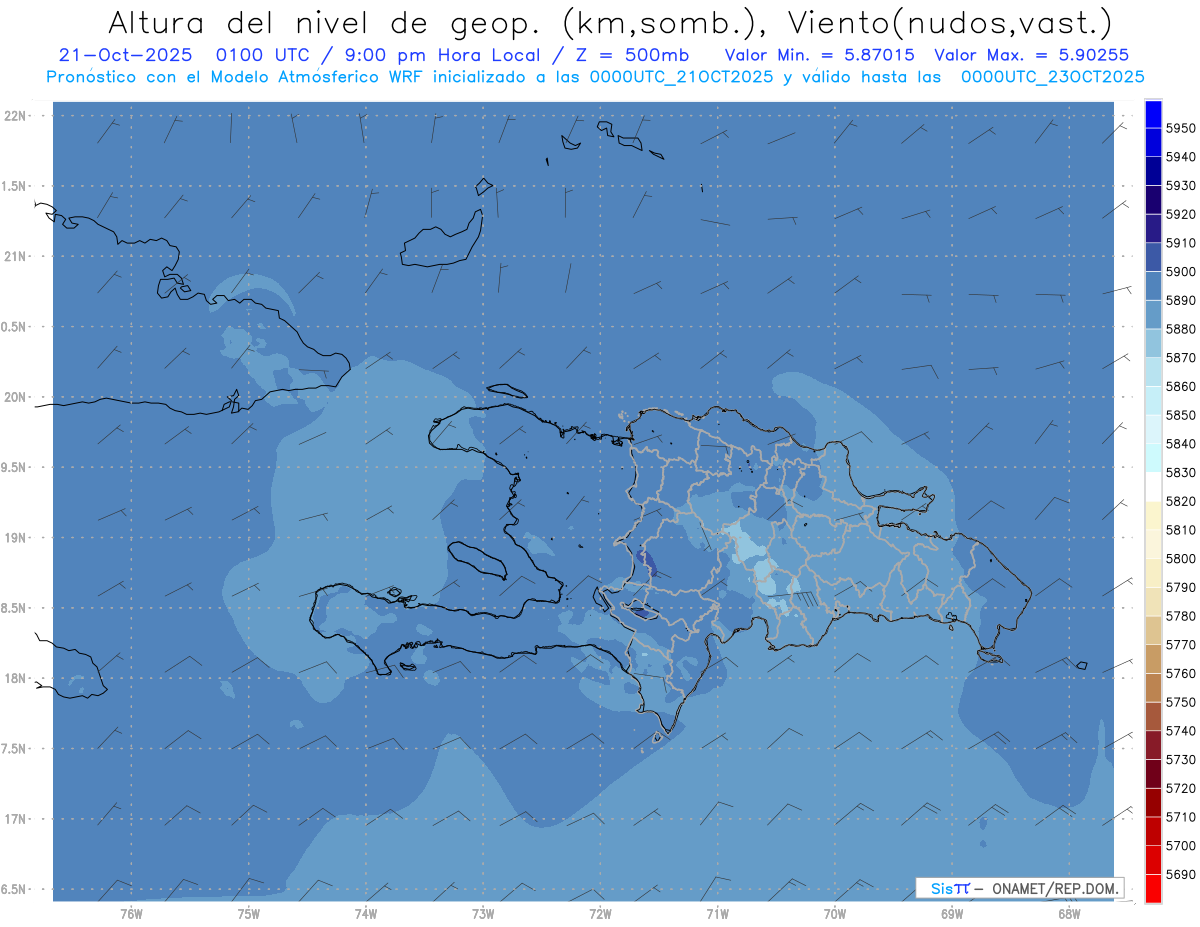Screen dimensions: 1200x927
Task: Click the '20N' latitude label
Action: [x=15, y=397]
